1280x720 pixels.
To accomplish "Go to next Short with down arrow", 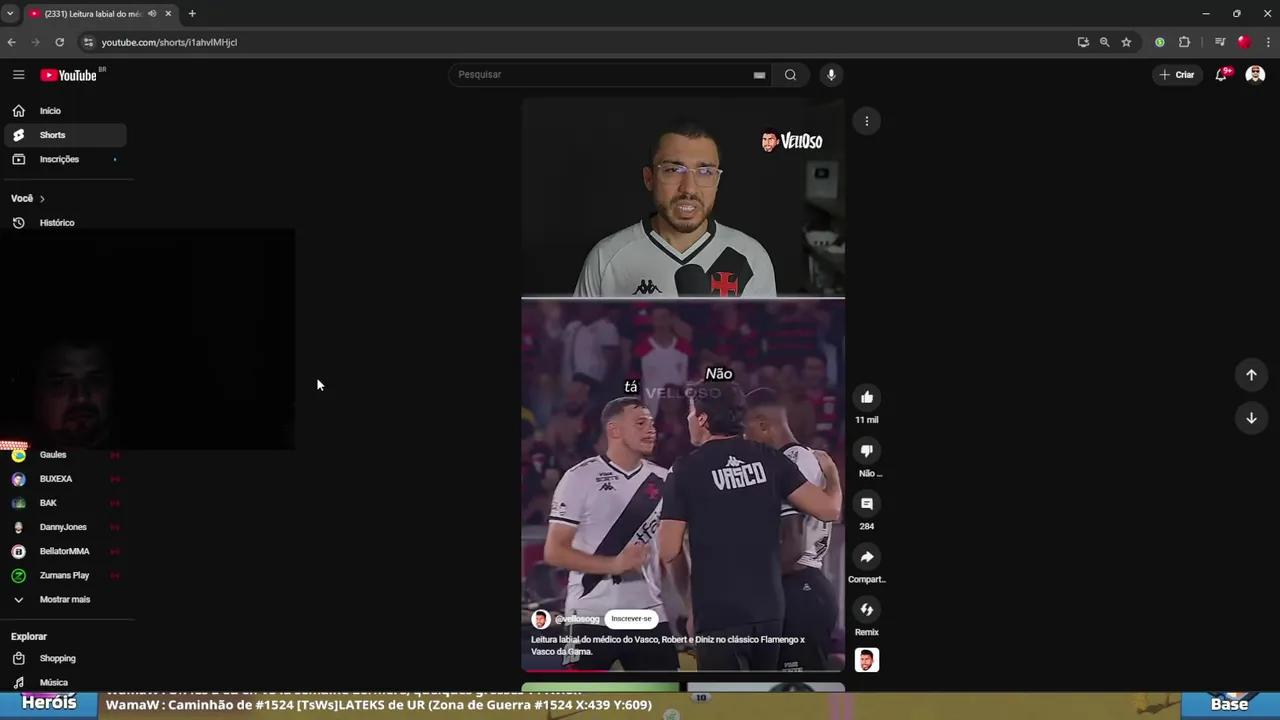I will (x=1251, y=418).
